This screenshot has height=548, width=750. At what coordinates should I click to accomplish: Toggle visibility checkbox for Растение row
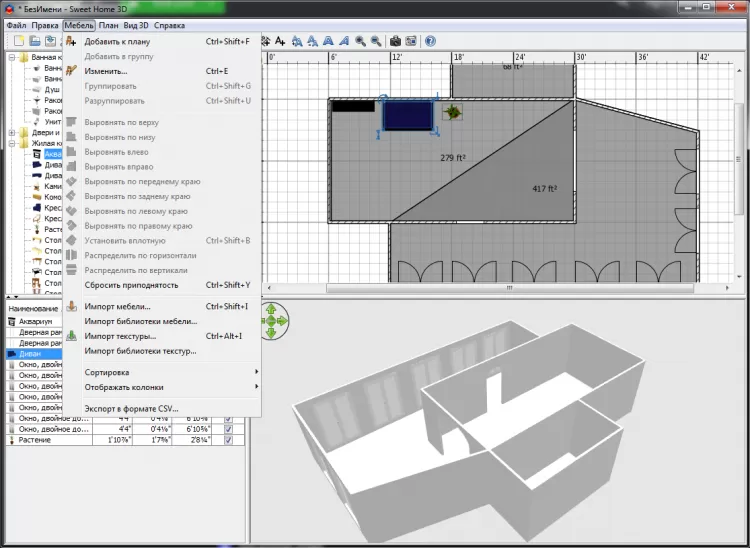coord(228,440)
